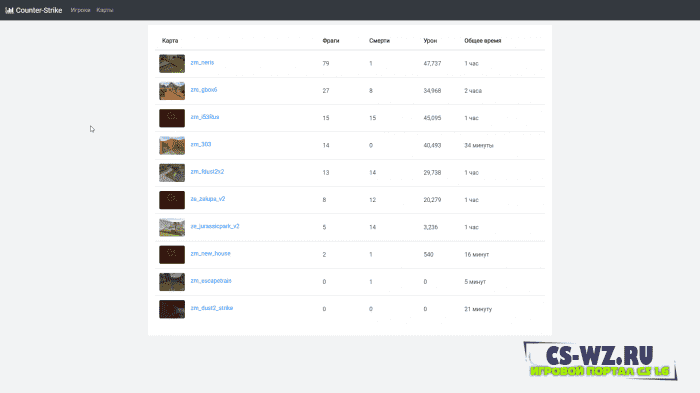The width and height of the screenshot is (700, 393).
Task: Click the damage value 47,737
Action: point(432,63)
